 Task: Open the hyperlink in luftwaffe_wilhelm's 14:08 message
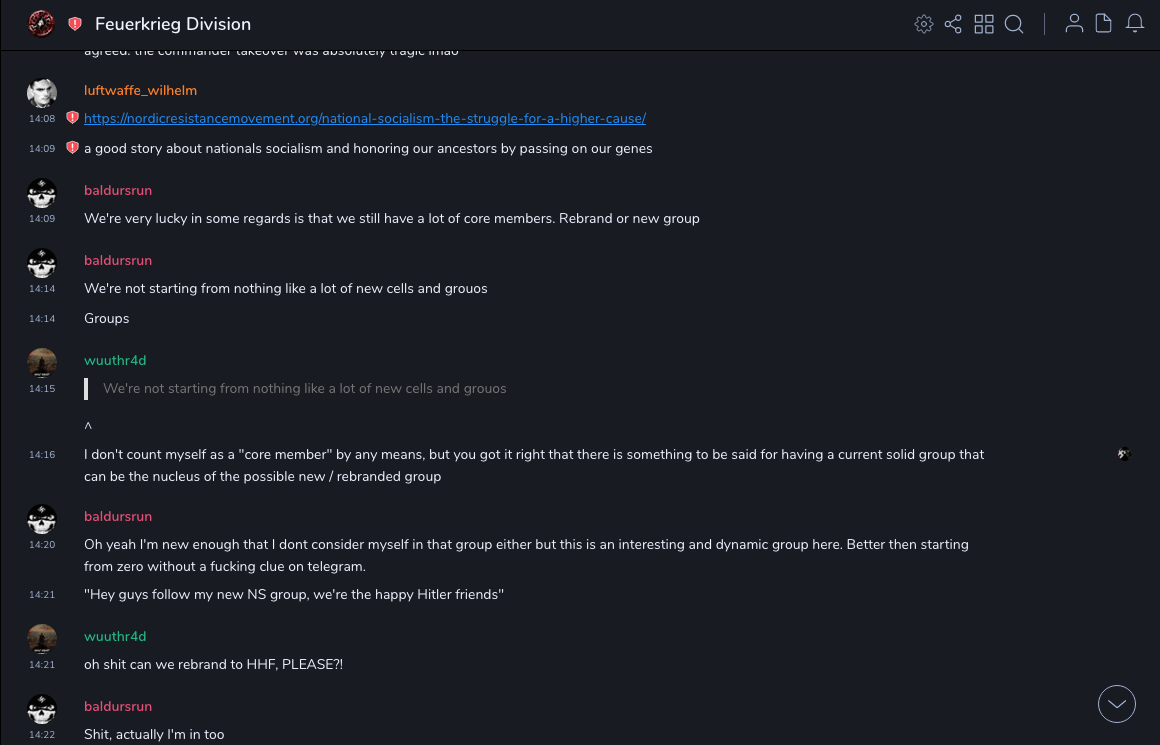pos(365,118)
